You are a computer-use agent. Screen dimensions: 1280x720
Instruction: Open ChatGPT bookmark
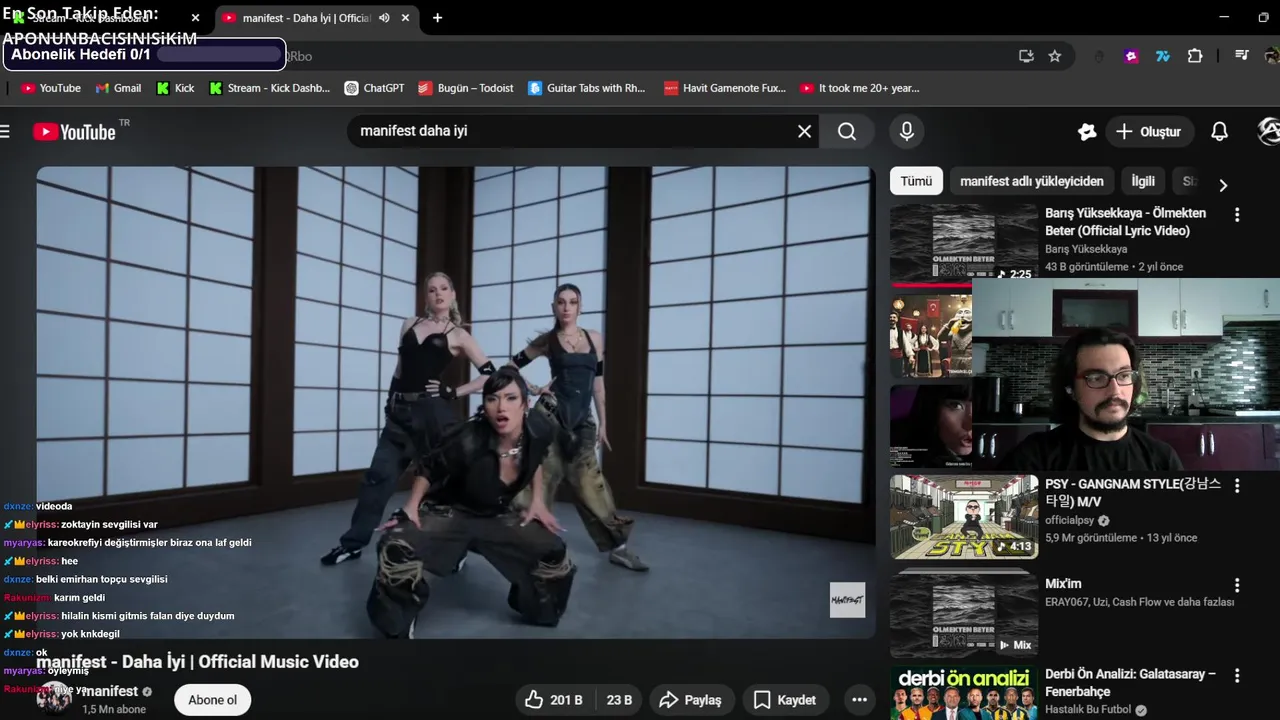[x=374, y=88]
